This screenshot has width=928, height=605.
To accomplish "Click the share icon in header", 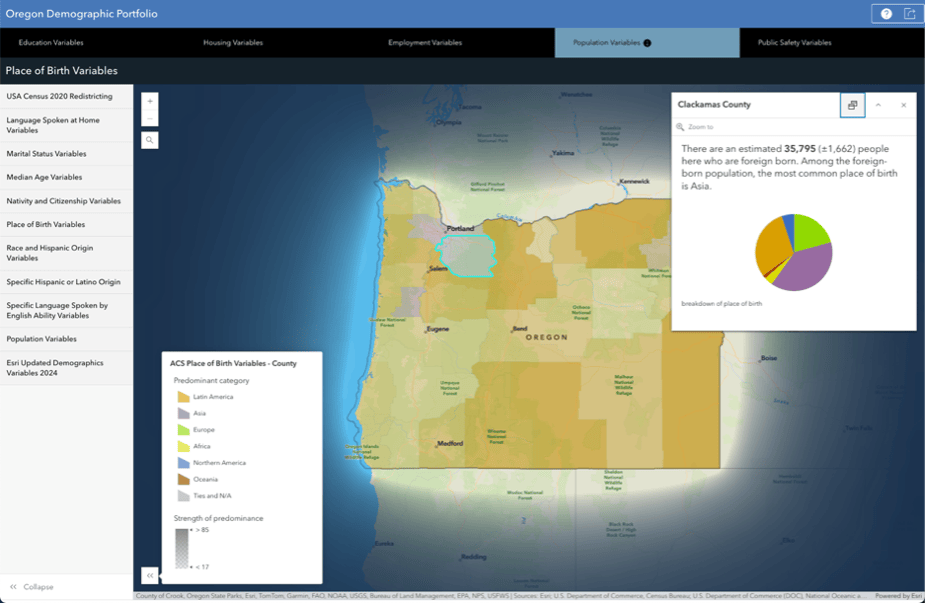I will tap(911, 14).
